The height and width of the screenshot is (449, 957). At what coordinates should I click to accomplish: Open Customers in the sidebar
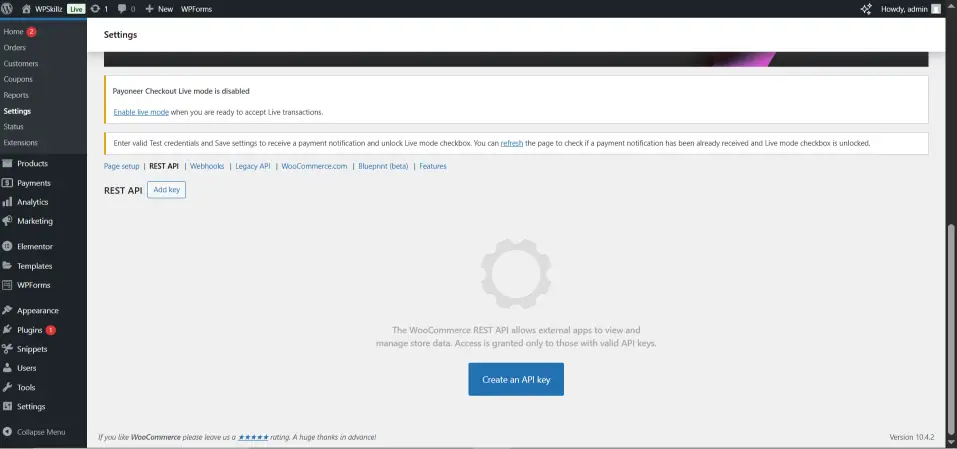(21, 63)
